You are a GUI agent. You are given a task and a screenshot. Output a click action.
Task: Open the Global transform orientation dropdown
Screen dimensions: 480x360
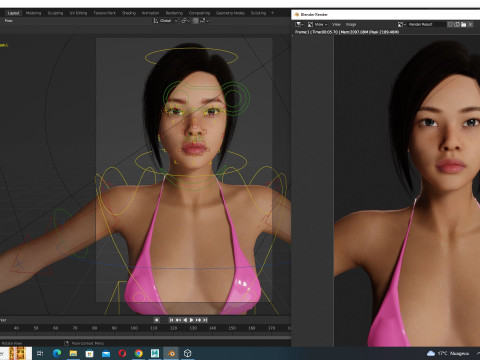coord(165,21)
